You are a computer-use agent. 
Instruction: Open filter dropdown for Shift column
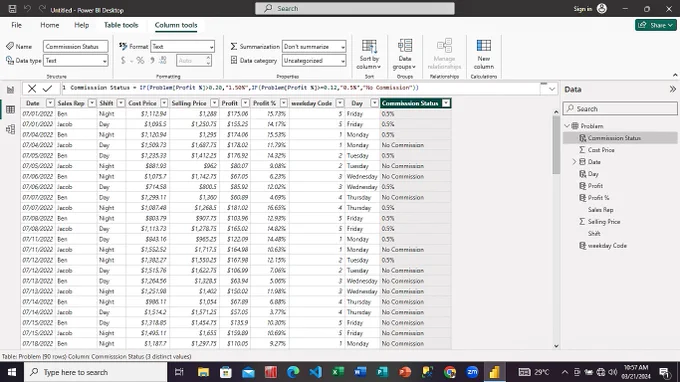121,103
